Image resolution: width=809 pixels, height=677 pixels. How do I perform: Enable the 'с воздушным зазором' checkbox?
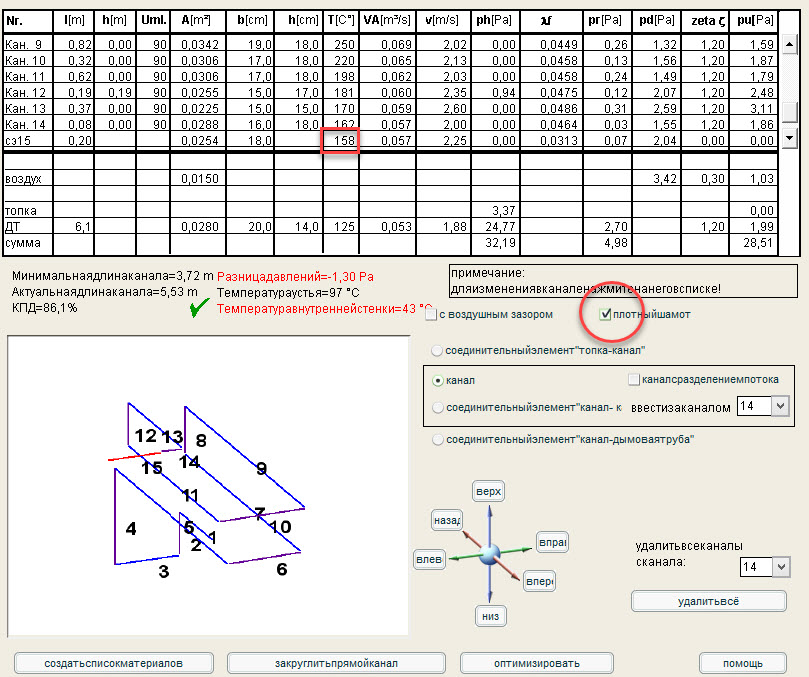pos(430,315)
